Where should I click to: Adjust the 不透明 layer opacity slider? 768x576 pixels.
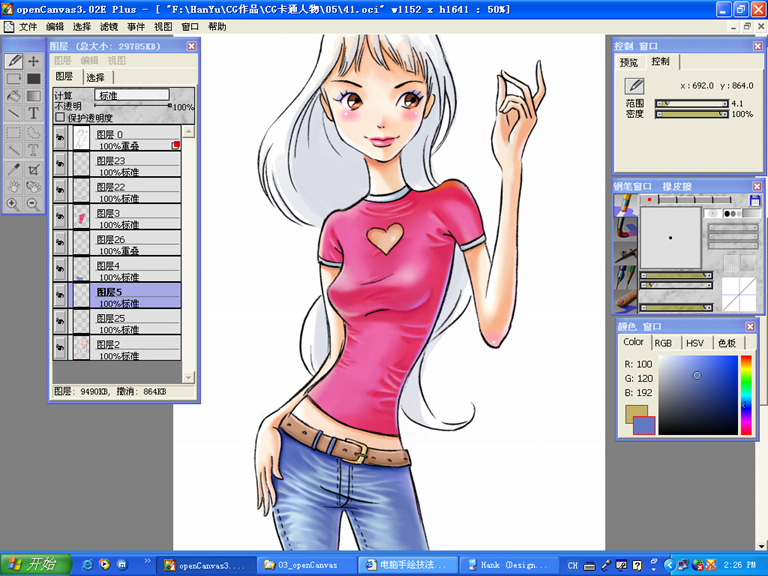[x=133, y=105]
